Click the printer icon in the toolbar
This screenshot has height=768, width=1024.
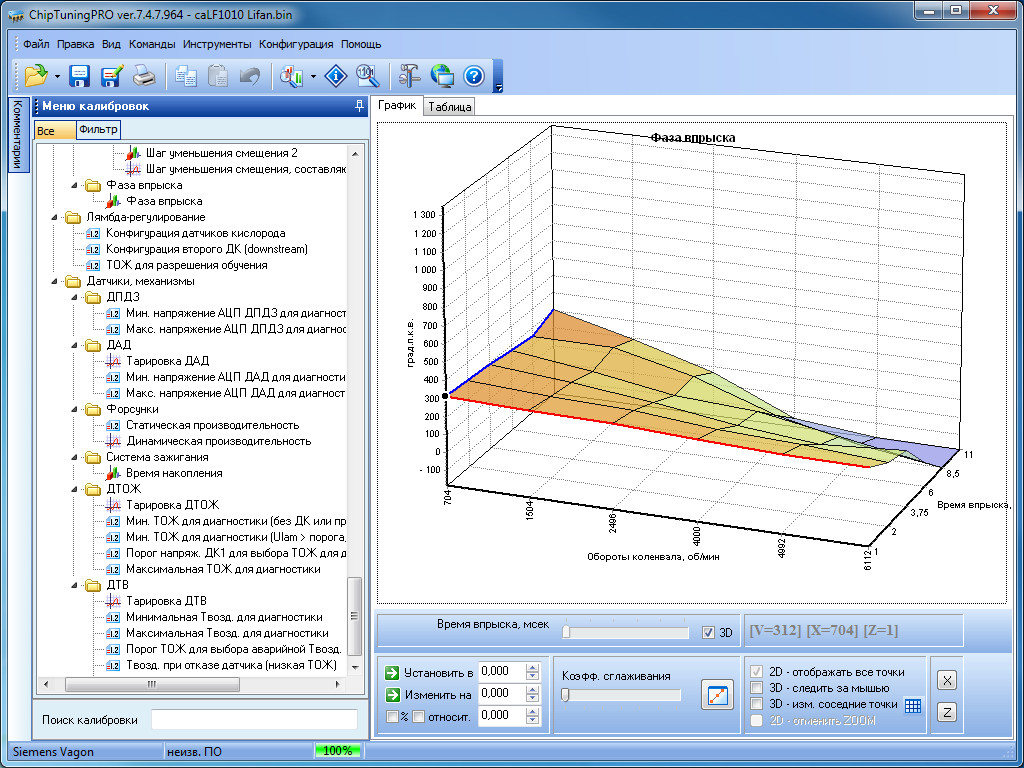click(x=144, y=76)
